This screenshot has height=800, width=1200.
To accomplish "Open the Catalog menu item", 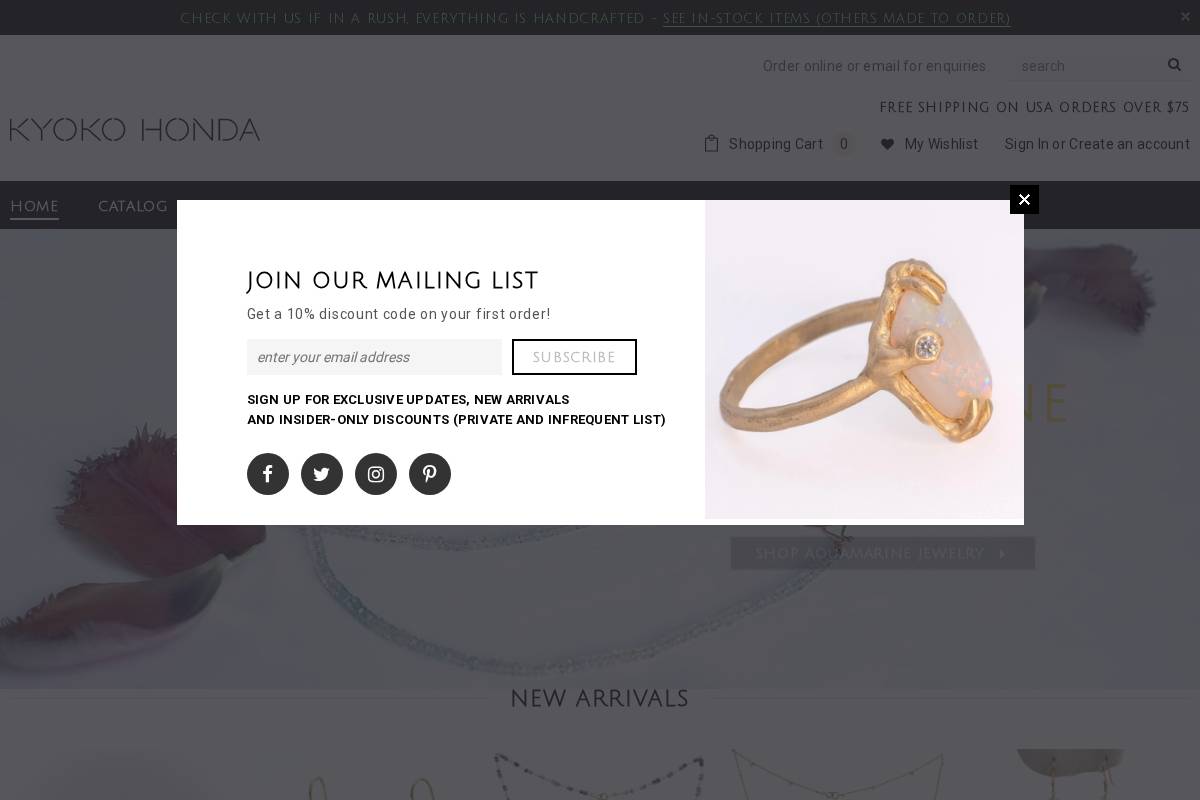I will (x=133, y=206).
